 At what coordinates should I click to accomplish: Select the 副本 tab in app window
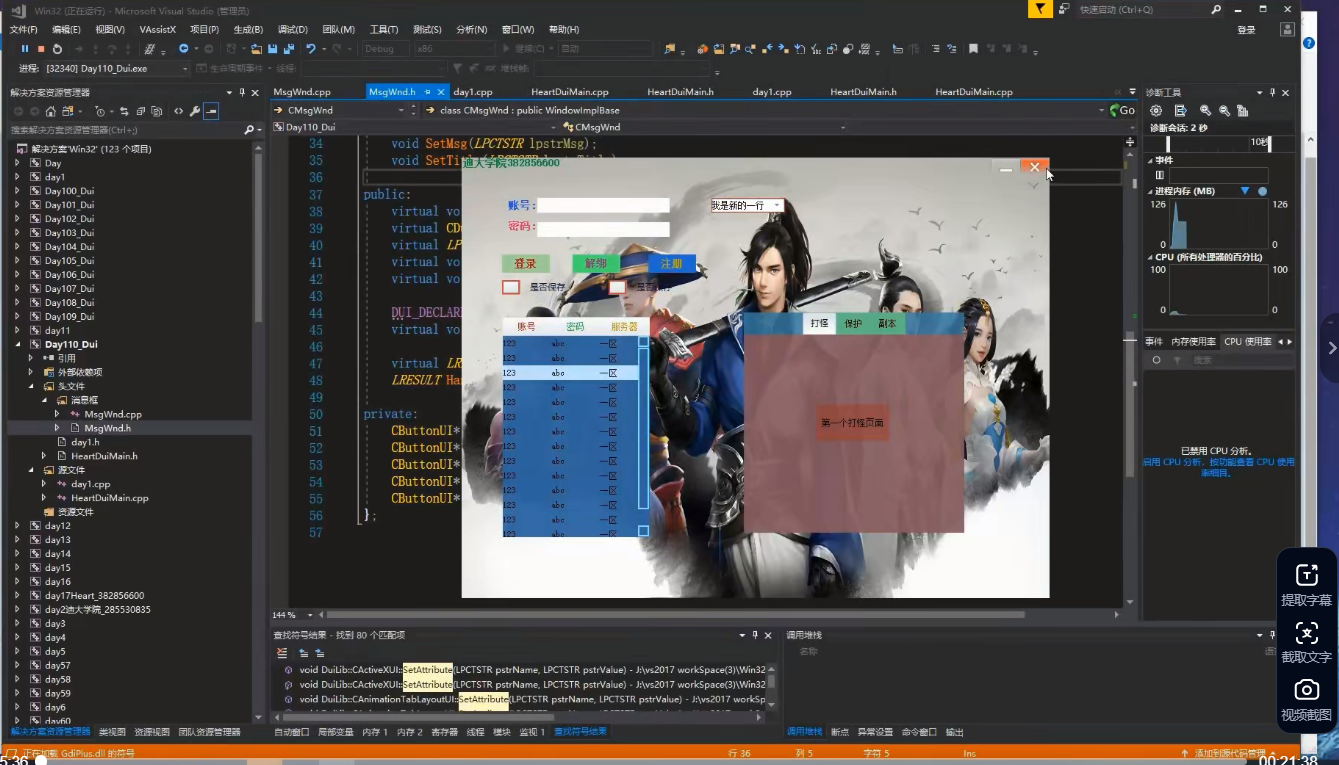pos(888,324)
